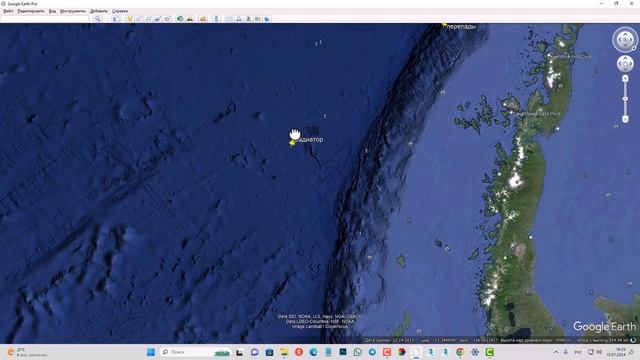Select the Add Path tool

point(149,19)
